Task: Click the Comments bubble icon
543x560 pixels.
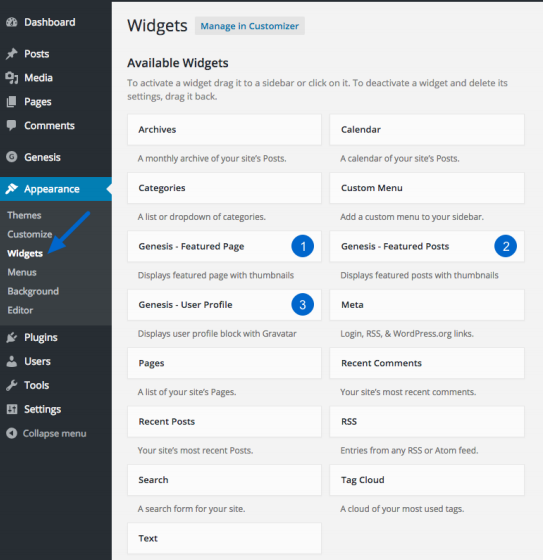Action: [11, 125]
